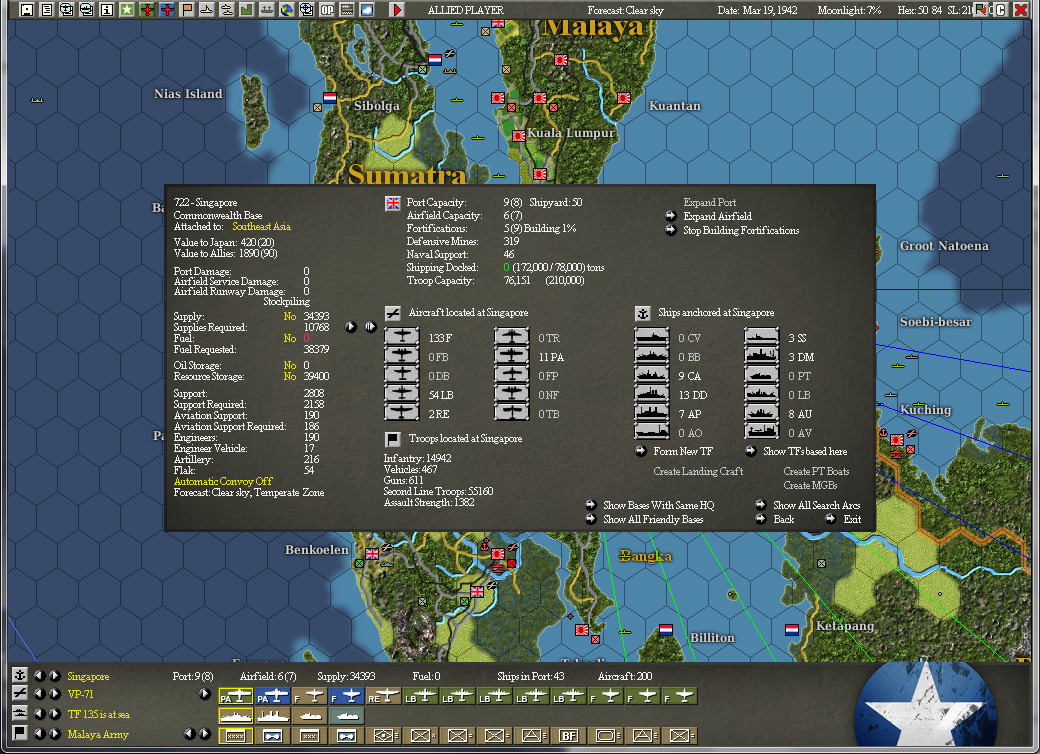Click a ship silhouette in the TF 135 row
Screen dimensions: 1040x754
(x=235, y=718)
